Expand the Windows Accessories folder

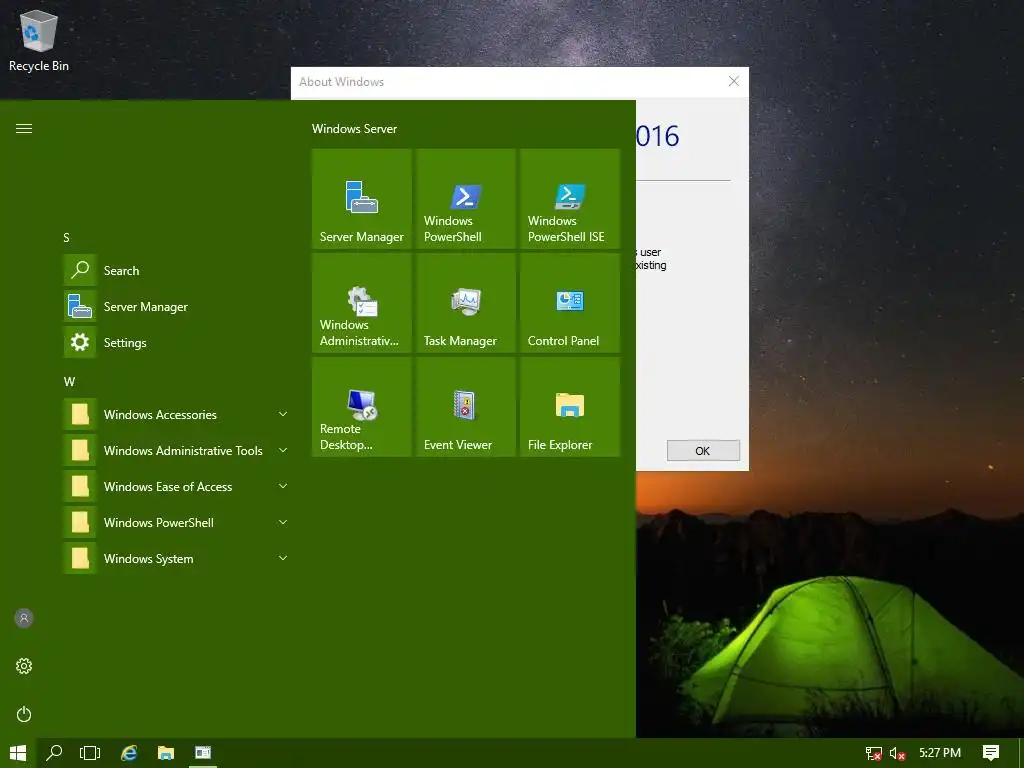tap(178, 414)
